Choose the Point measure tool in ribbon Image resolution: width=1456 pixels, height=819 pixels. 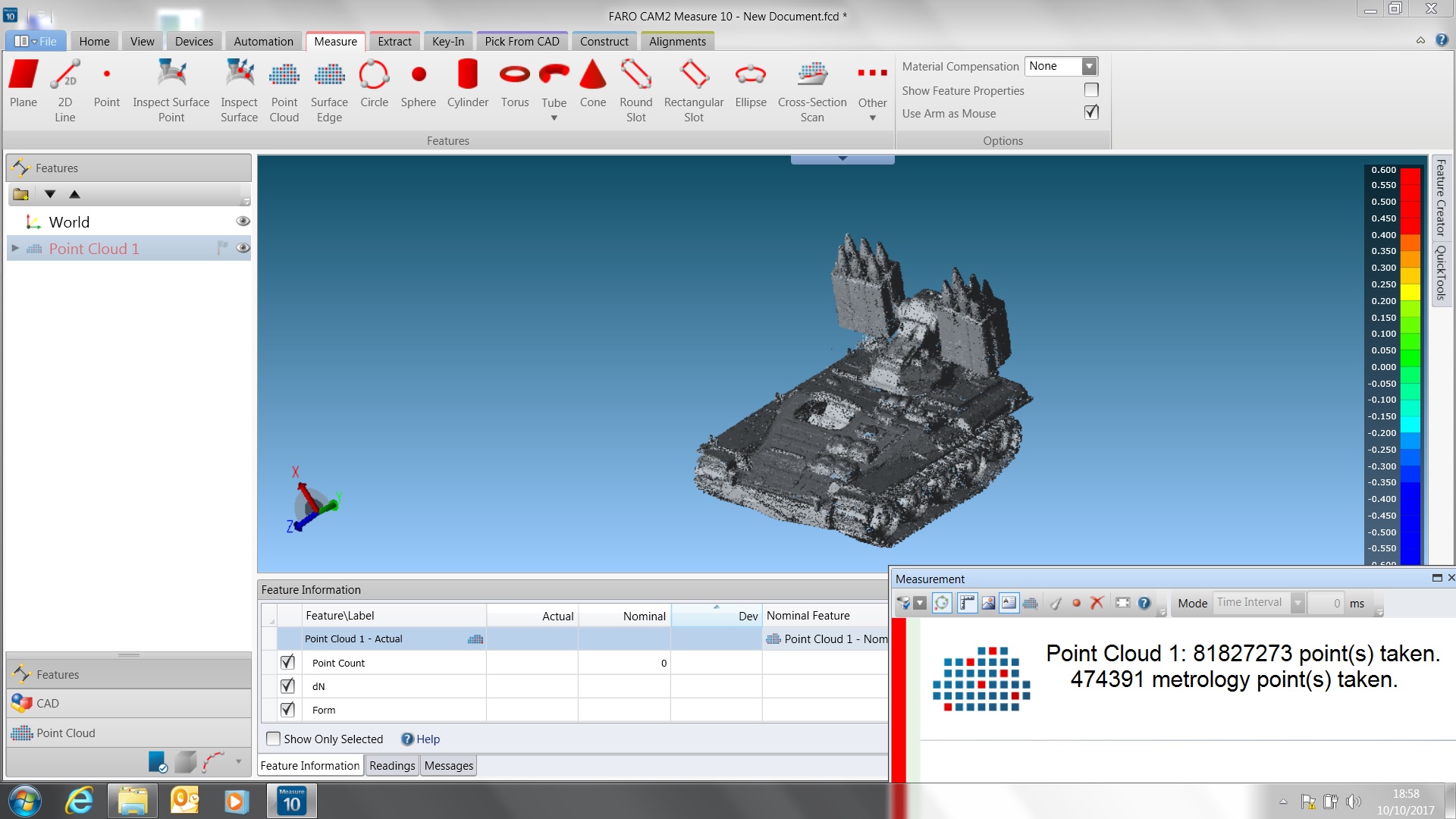pyautogui.click(x=107, y=84)
